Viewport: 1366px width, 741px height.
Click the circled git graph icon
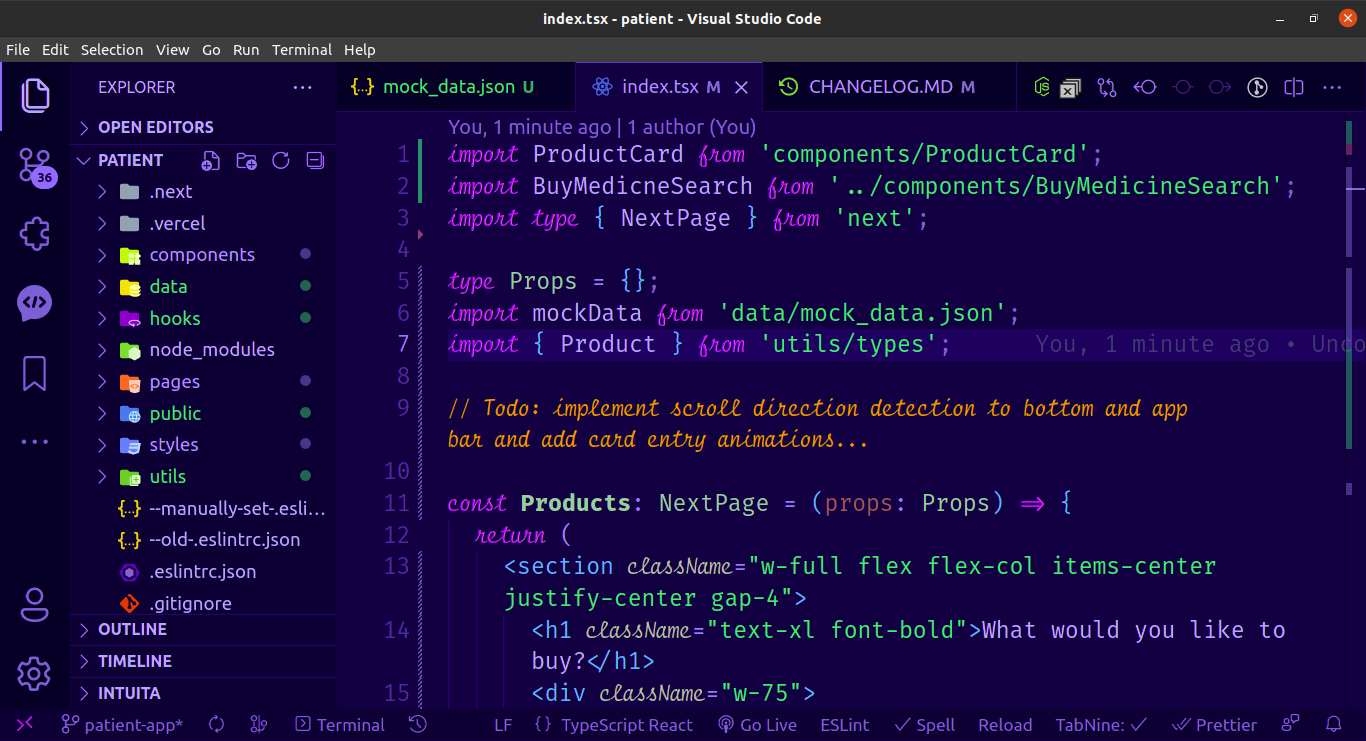[1258, 88]
